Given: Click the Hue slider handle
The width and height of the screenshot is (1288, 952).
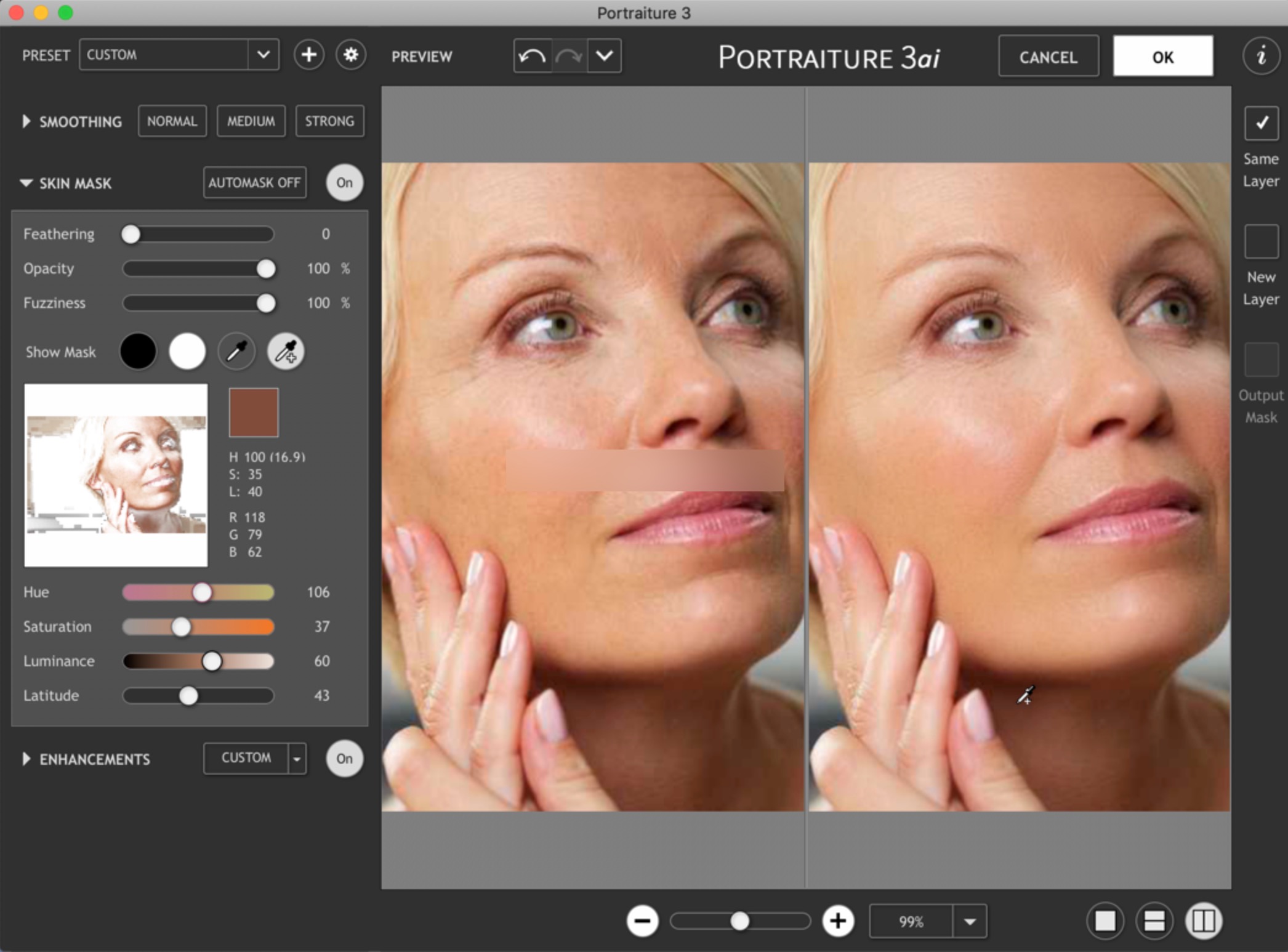Looking at the screenshot, I should 202,592.
